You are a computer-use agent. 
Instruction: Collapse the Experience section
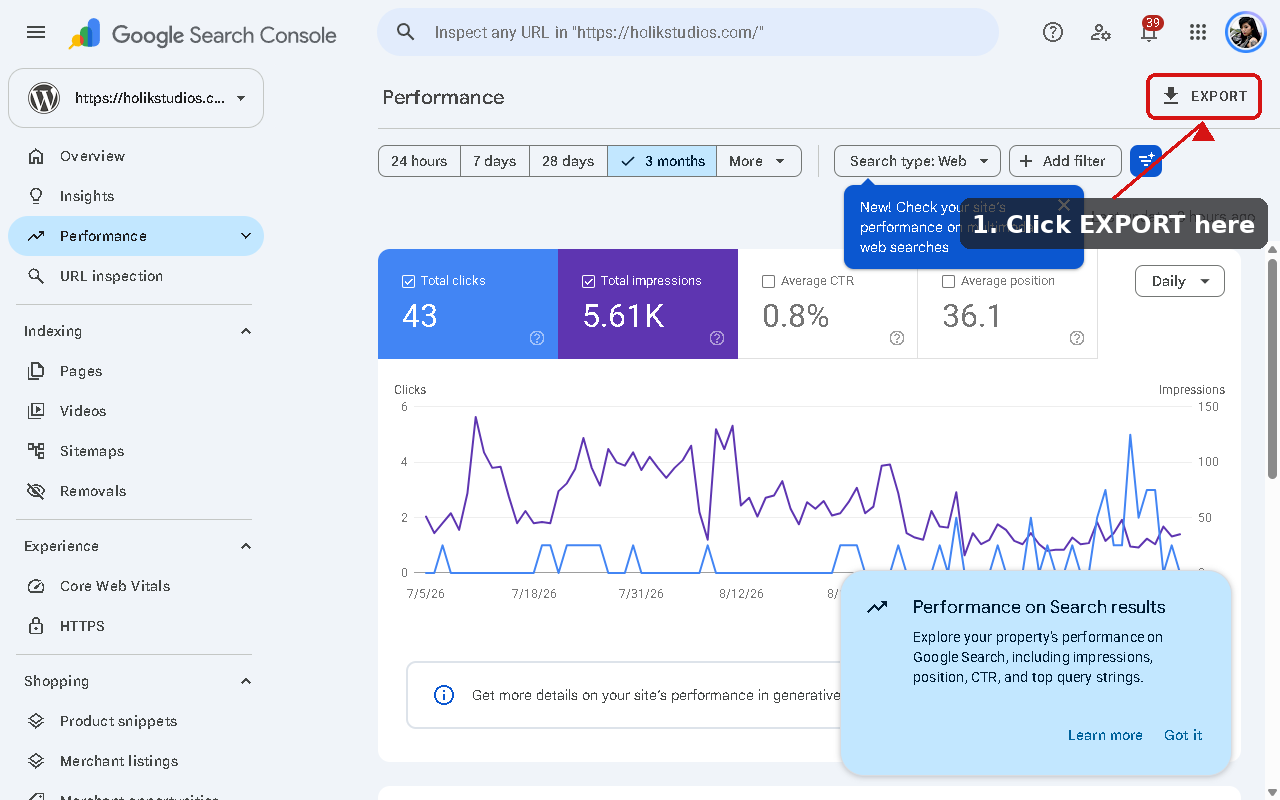pyautogui.click(x=246, y=546)
